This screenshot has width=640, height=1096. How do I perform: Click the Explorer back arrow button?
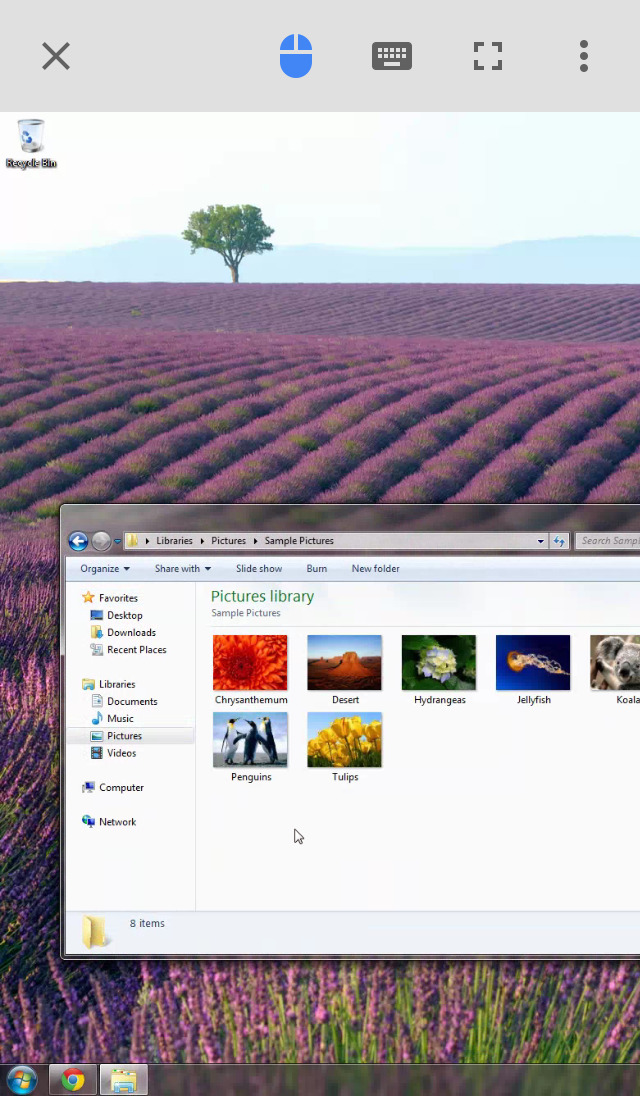(x=78, y=541)
